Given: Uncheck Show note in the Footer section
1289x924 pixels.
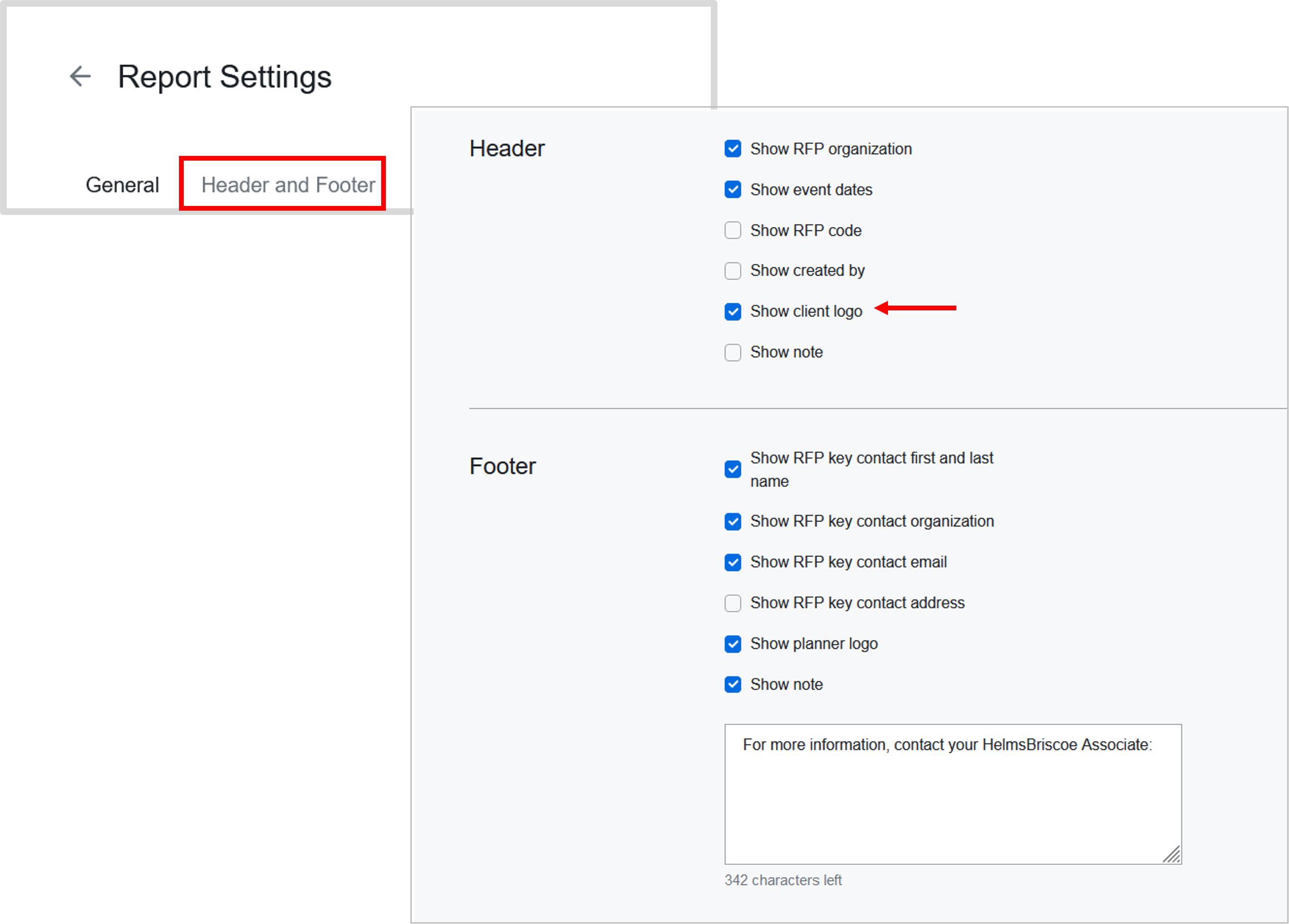Looking at the screenshot, I should [x=733, y=685].
